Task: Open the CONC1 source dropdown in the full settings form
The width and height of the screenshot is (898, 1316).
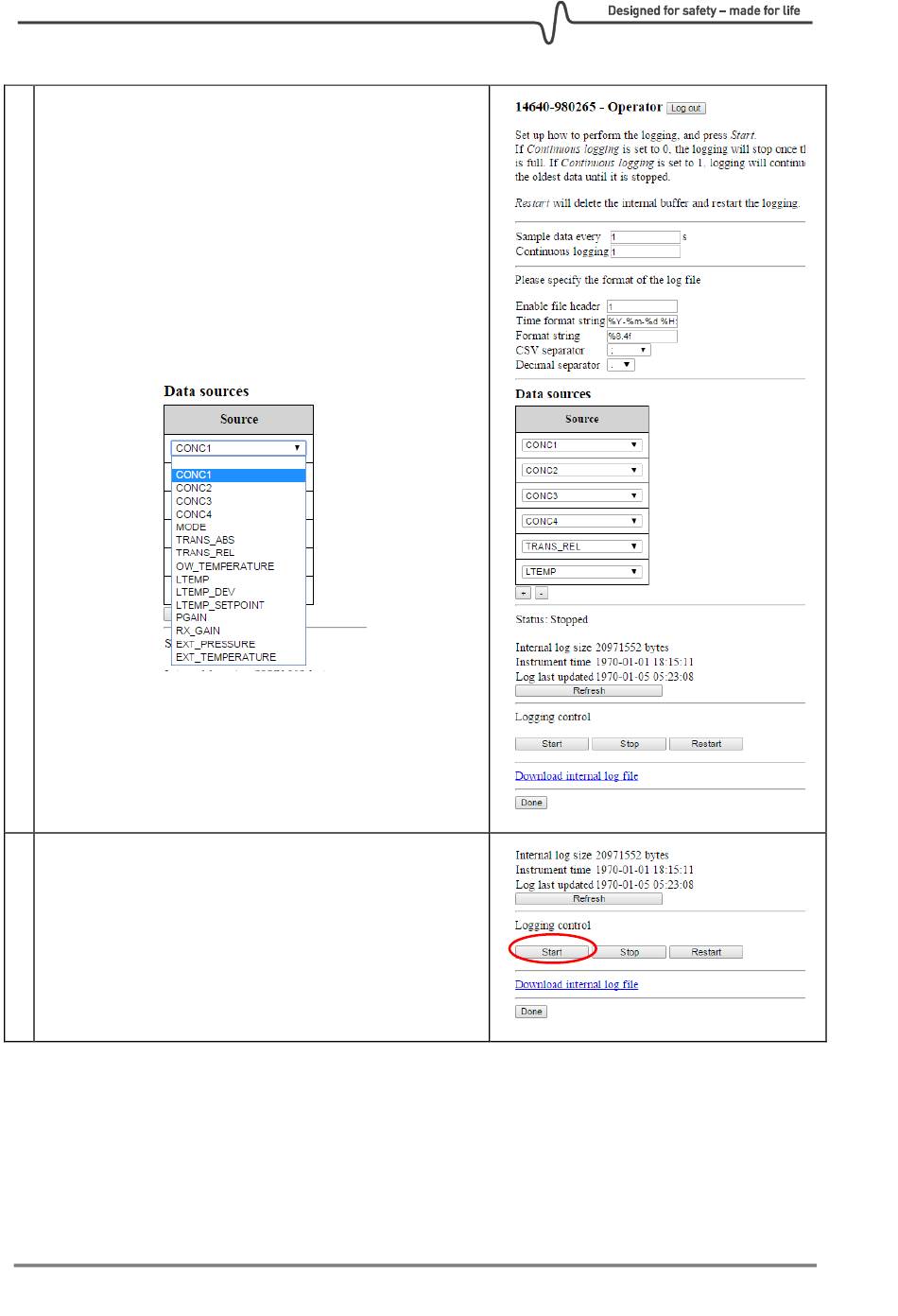Action: [582, 445]
